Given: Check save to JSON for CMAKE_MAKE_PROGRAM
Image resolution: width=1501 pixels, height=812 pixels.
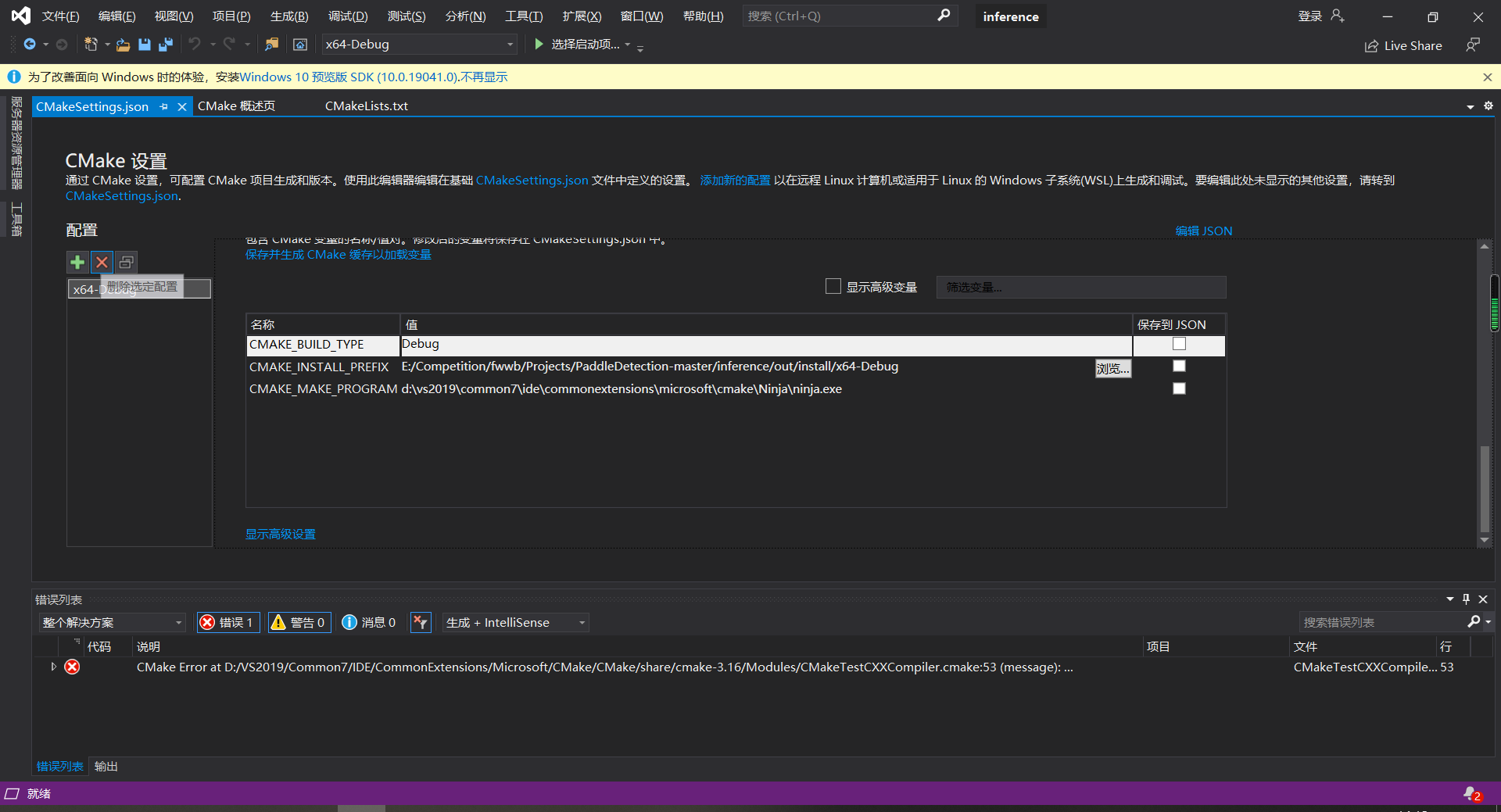Looking at the screenshot, I should pyautogui.click(x=1179, y=388).
